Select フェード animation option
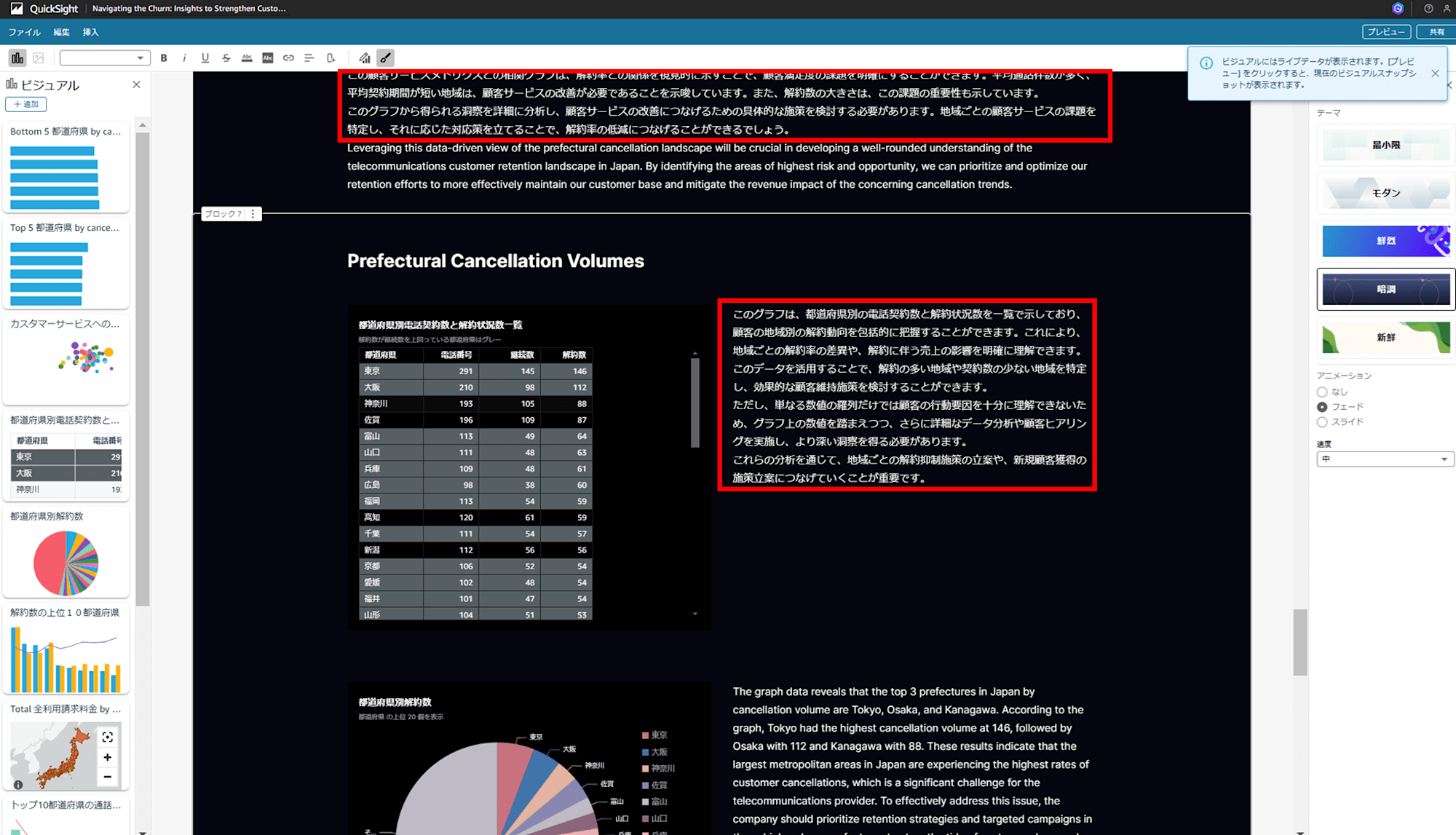1456x835 pixels. pyautogui.click(x=1322, y=407)
